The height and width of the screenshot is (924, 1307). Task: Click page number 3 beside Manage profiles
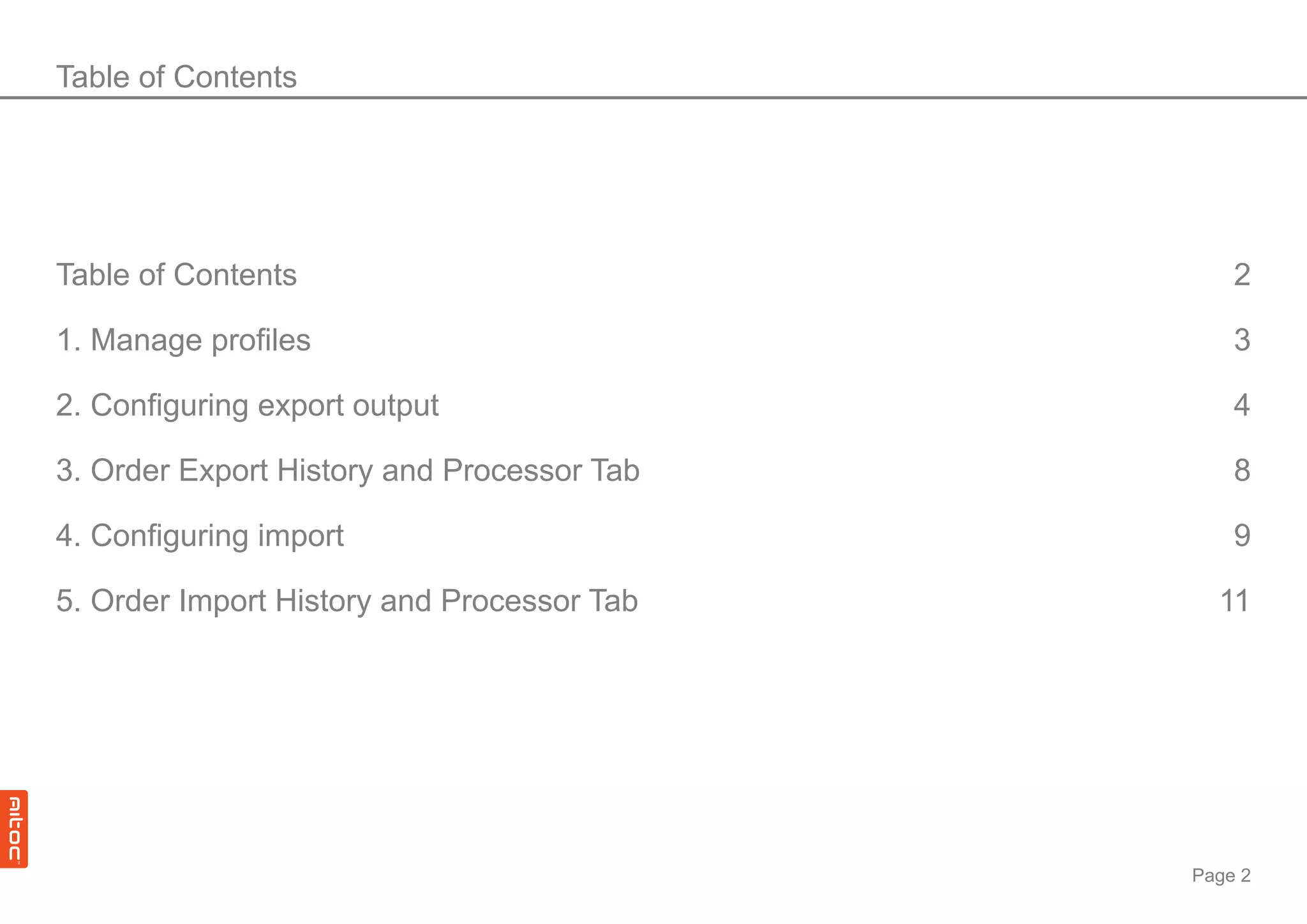pyautogui.click(x=1241, y=339)
